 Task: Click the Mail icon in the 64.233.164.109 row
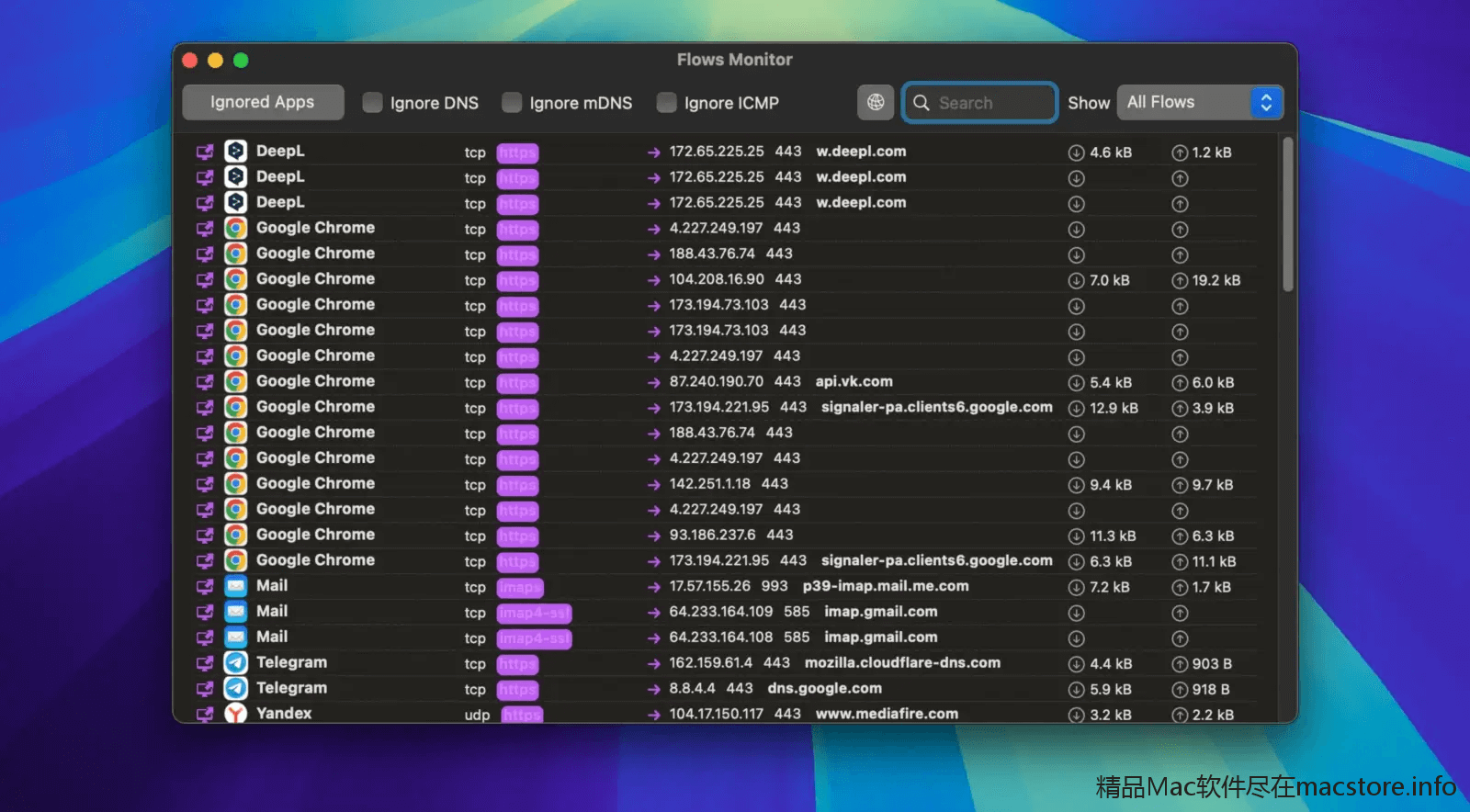236,612
